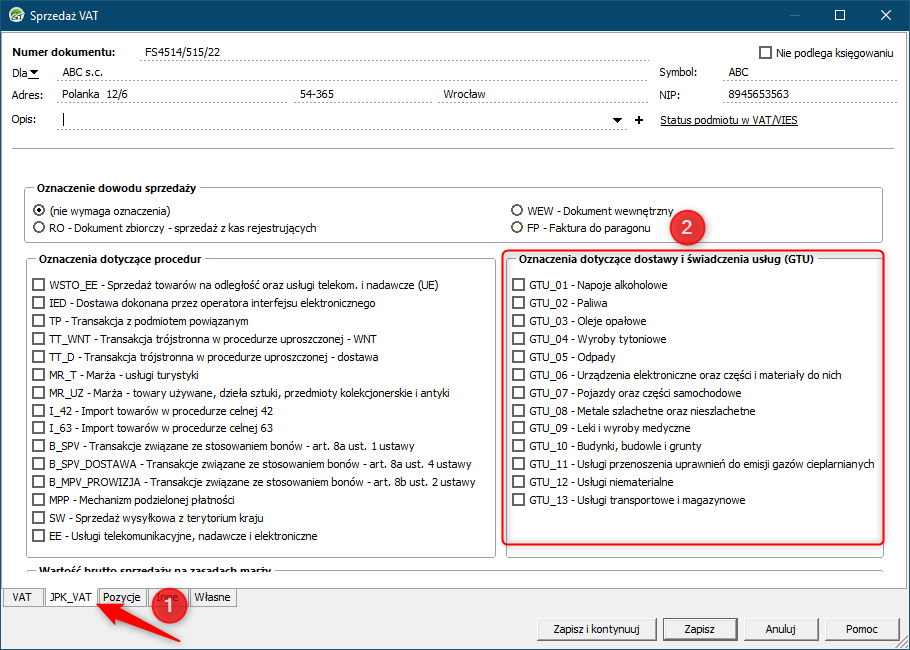Tick EE - Usługi telekomunikacyjne checkbox
Screen dimensions: 910x650
(x=38, y=536)
